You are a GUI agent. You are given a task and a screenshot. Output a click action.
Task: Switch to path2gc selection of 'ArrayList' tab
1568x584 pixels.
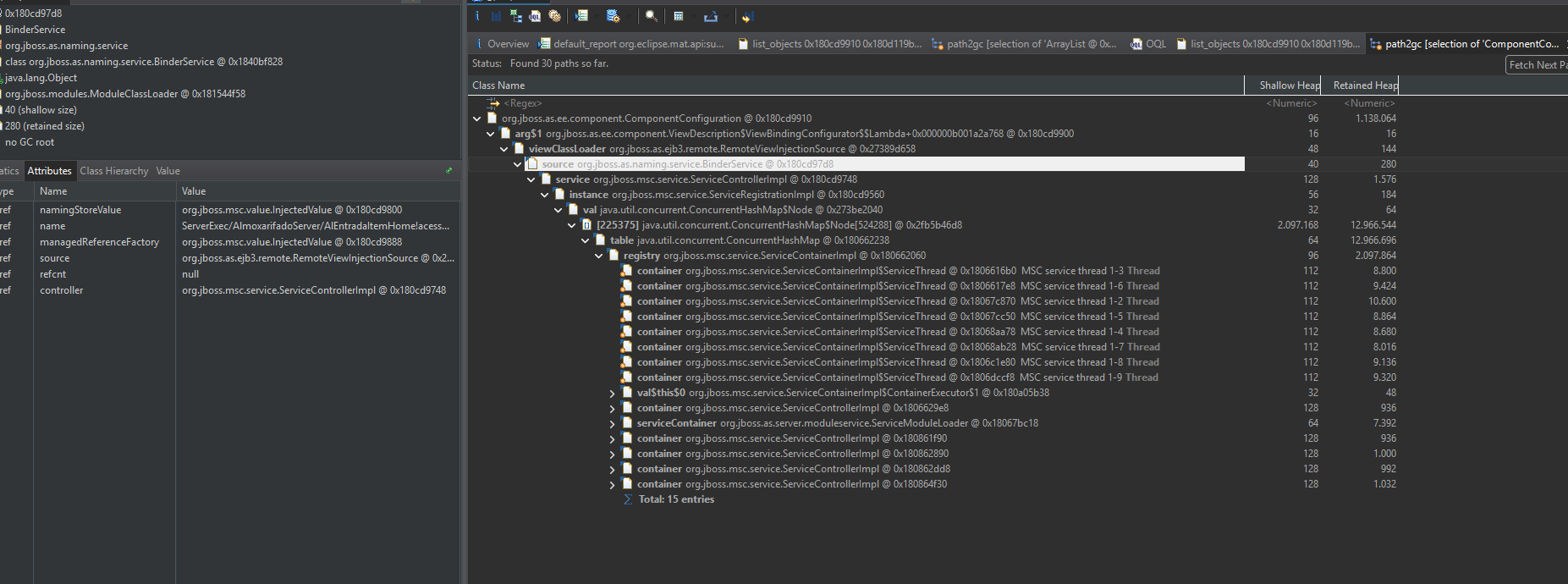point(1025,44)
